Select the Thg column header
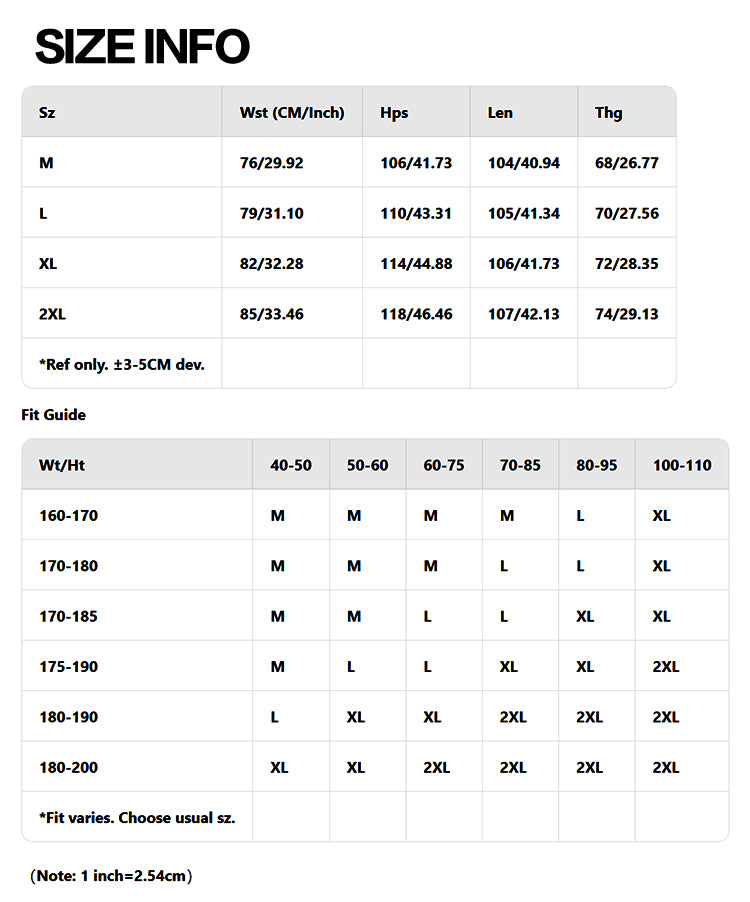The width and height of the screenshot is (750, 902). (x=608, y=113)
